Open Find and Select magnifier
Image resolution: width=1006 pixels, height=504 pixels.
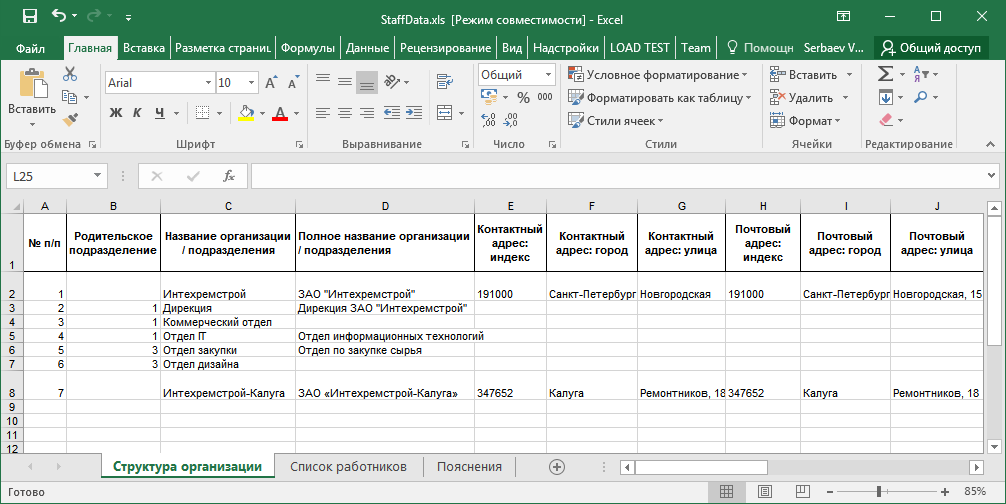921,97
